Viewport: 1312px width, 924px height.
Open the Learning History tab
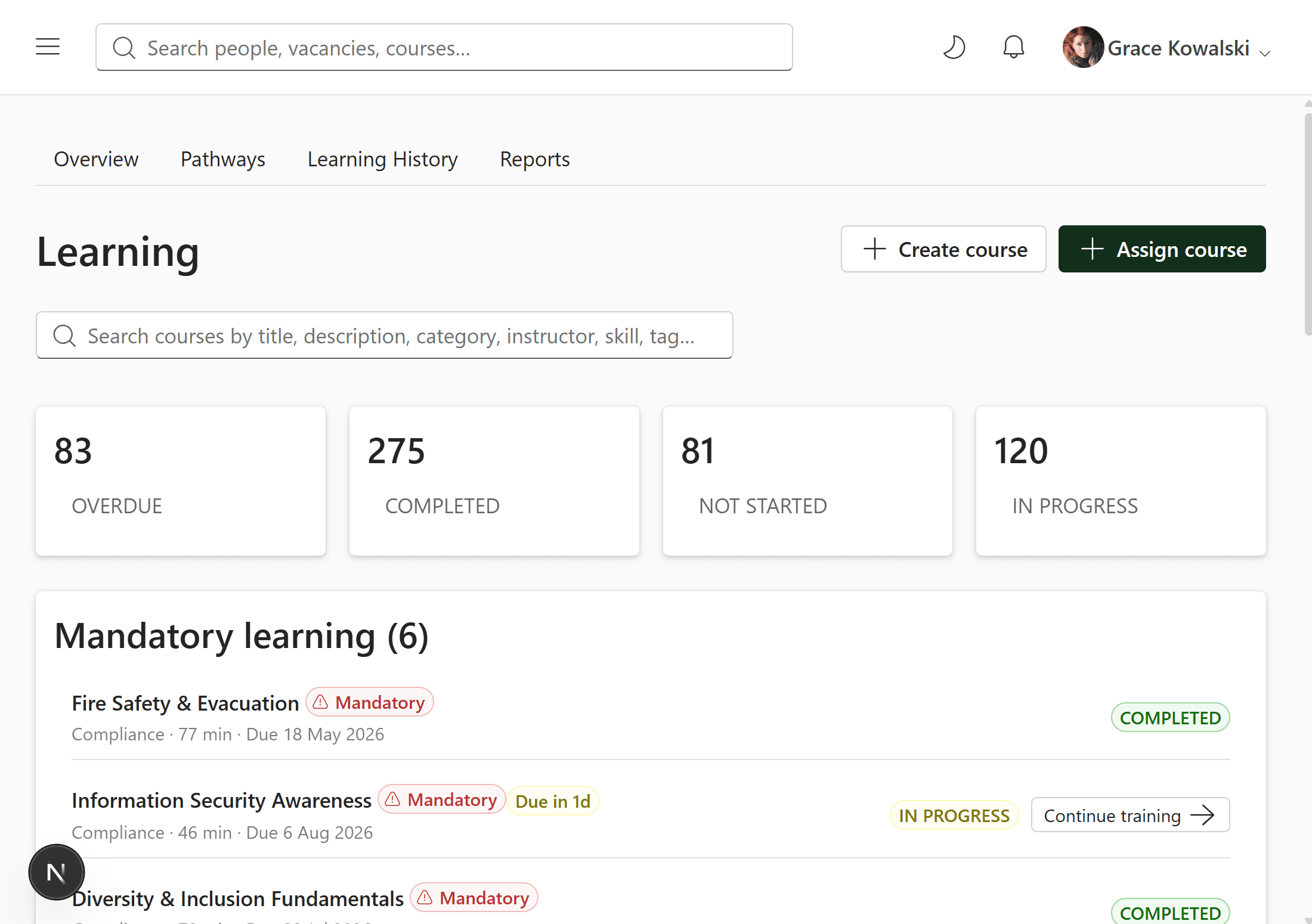(x=382, y=159)
